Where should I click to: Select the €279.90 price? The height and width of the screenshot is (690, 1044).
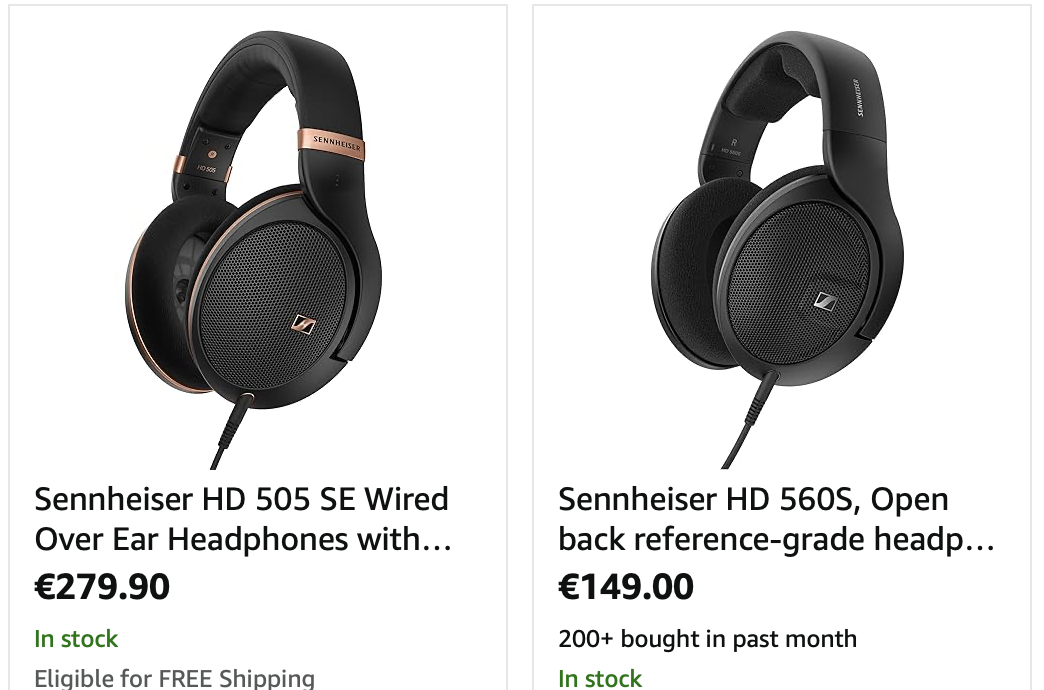coord(102,587)
